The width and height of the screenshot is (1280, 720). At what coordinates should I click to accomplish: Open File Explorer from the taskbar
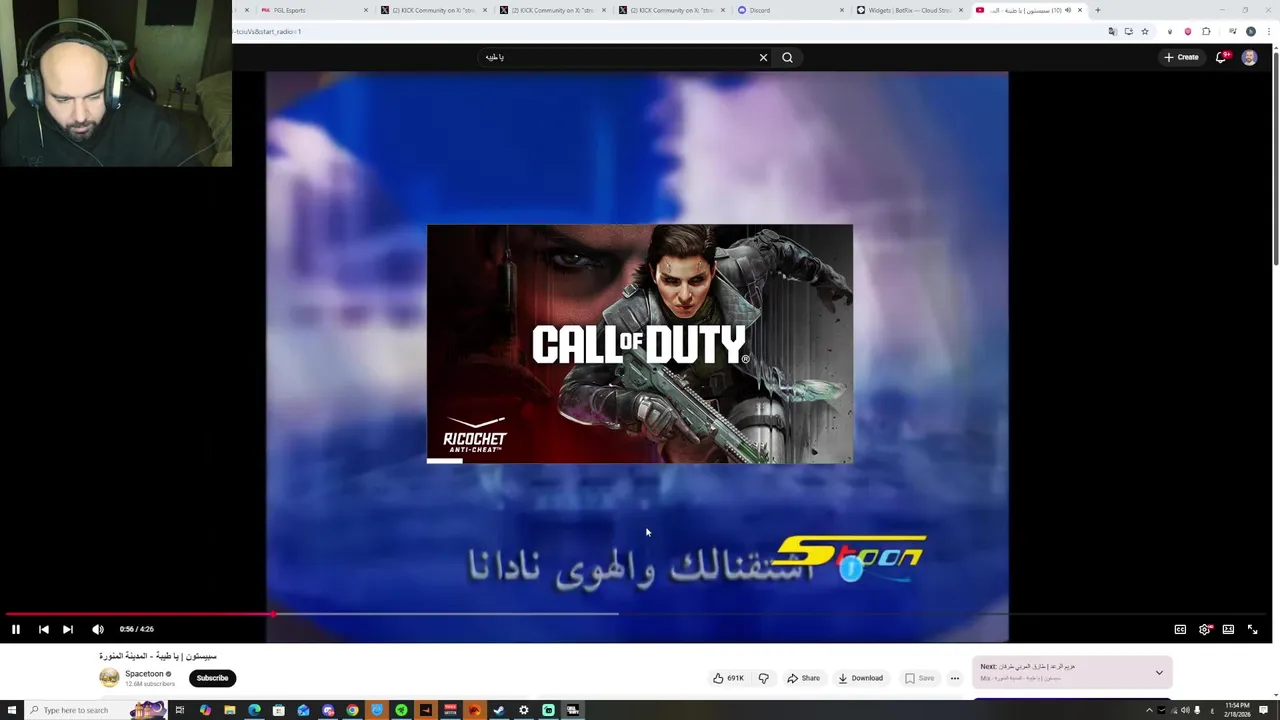229,710
